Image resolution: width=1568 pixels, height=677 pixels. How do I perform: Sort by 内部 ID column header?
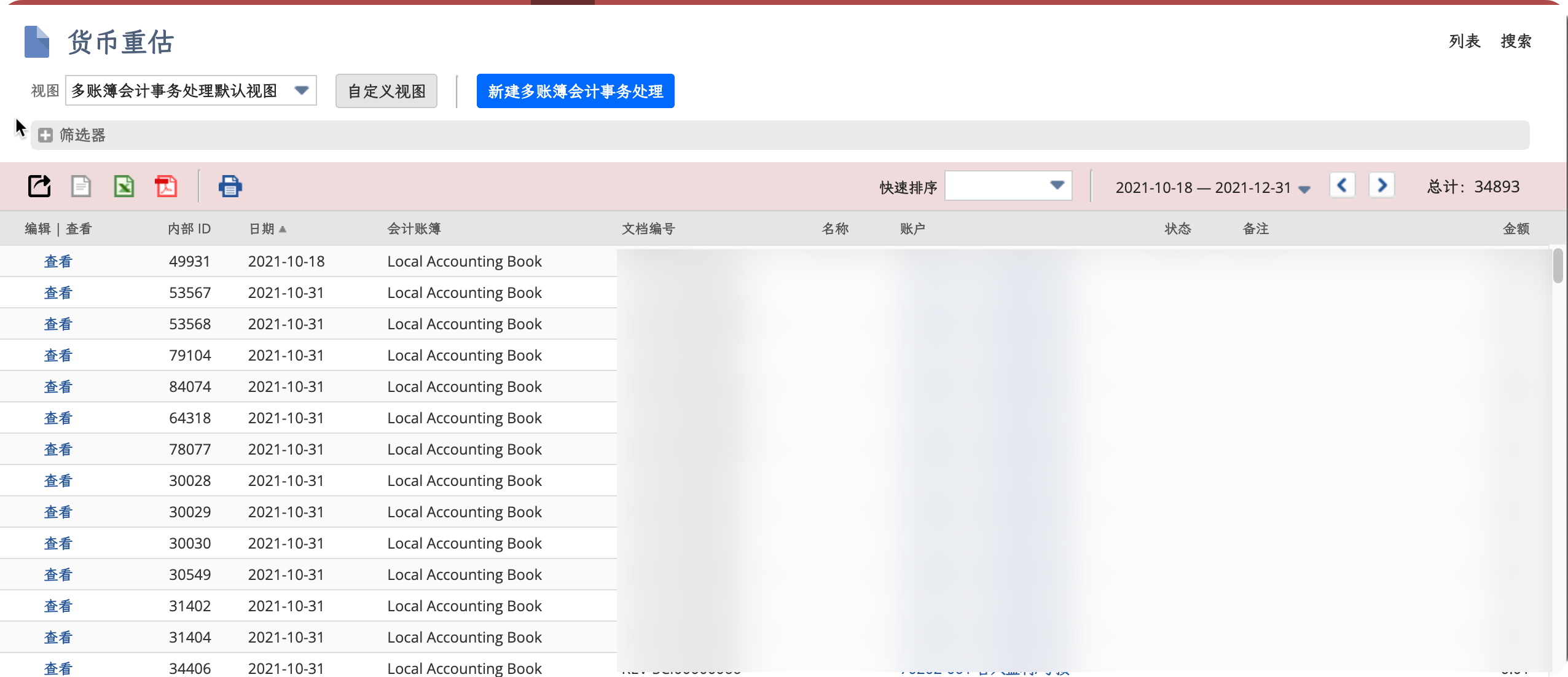pyautogui.click(x=189, y=229)
